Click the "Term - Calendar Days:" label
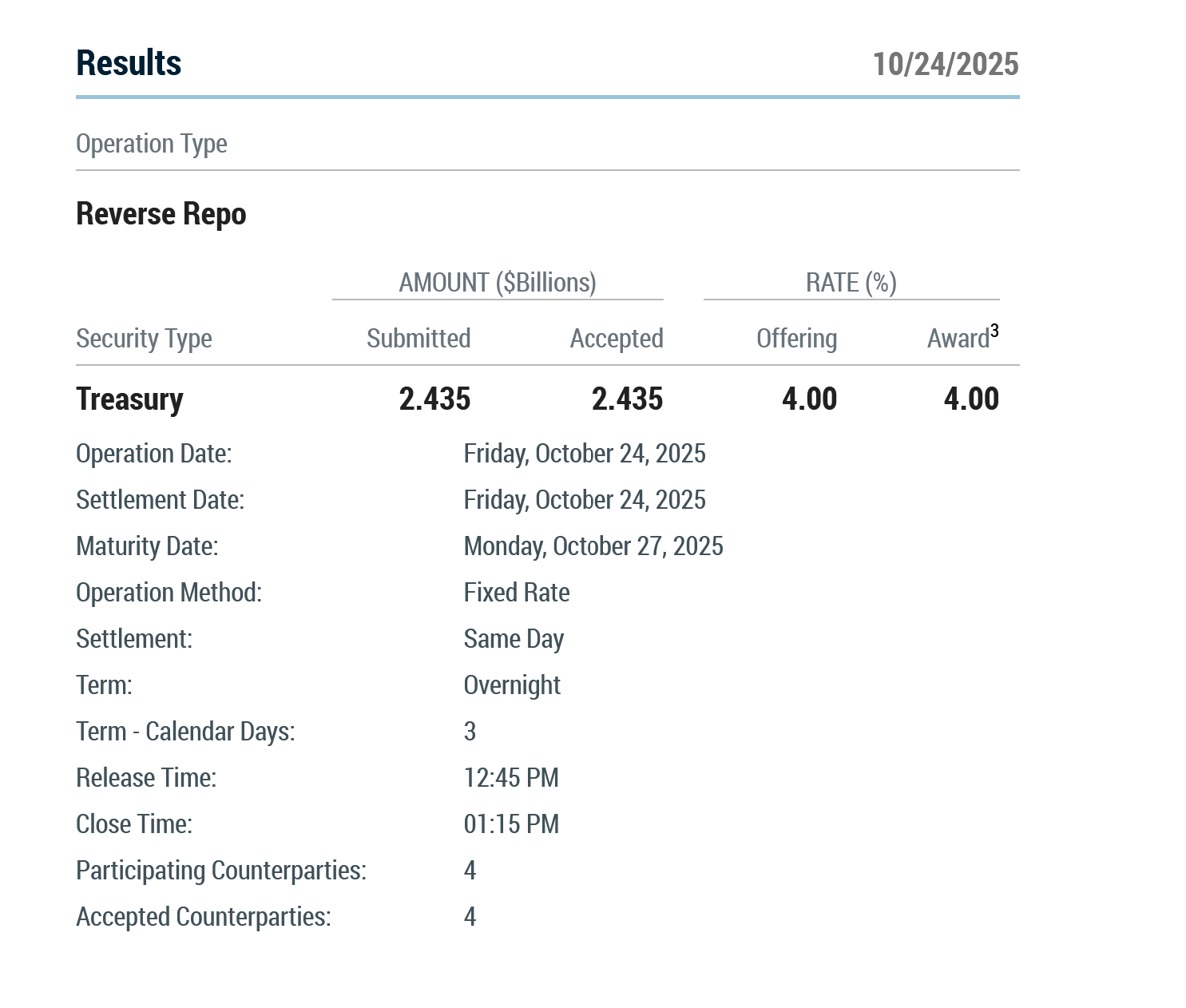Viewport: 1186px width, 1008px height. [185, 732]
